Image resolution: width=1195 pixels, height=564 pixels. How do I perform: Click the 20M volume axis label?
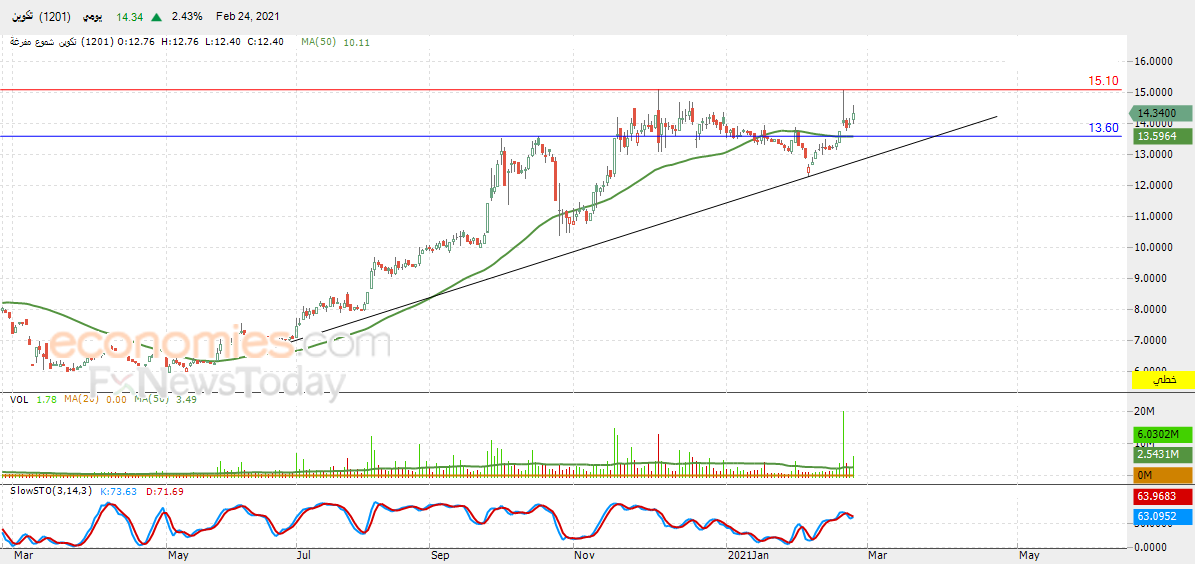coord(1145,412)
